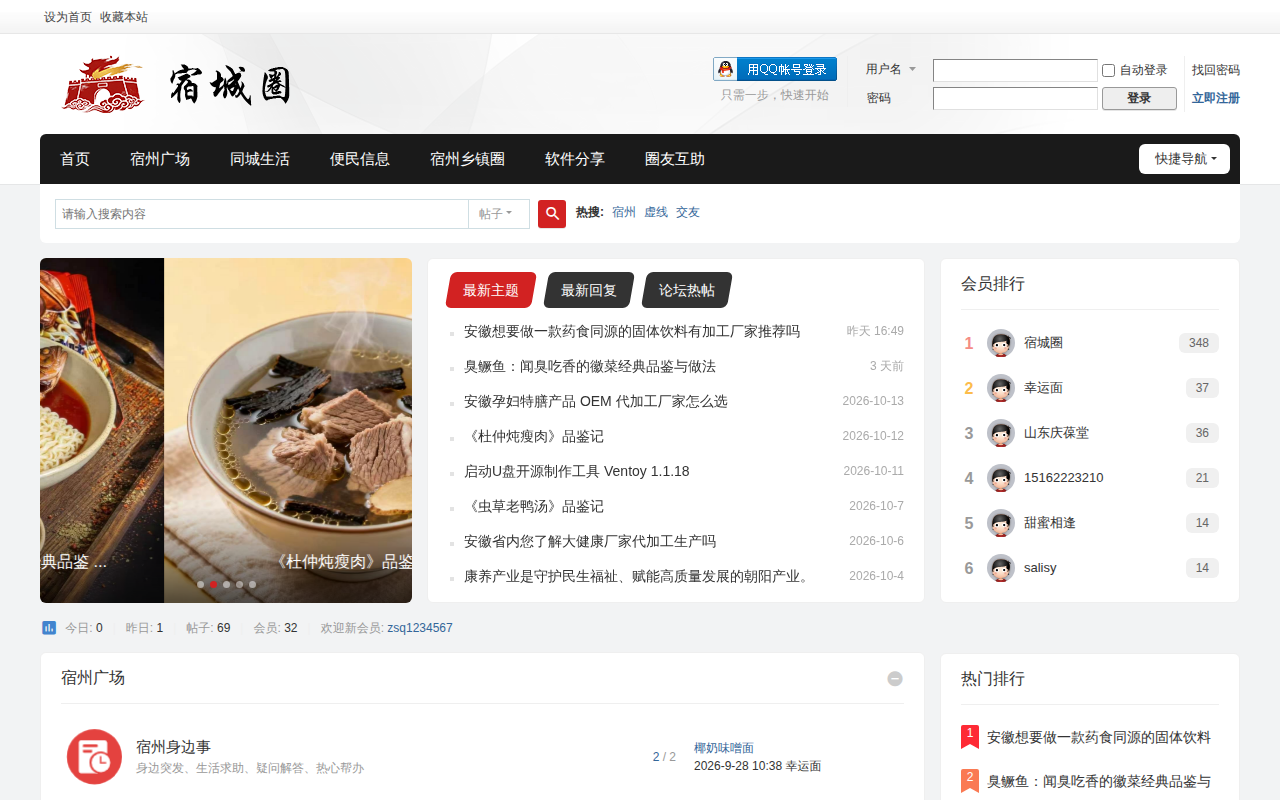1280x800 pixels.
Task: Select the 首页 nav menu item
Action: point(75,159)
